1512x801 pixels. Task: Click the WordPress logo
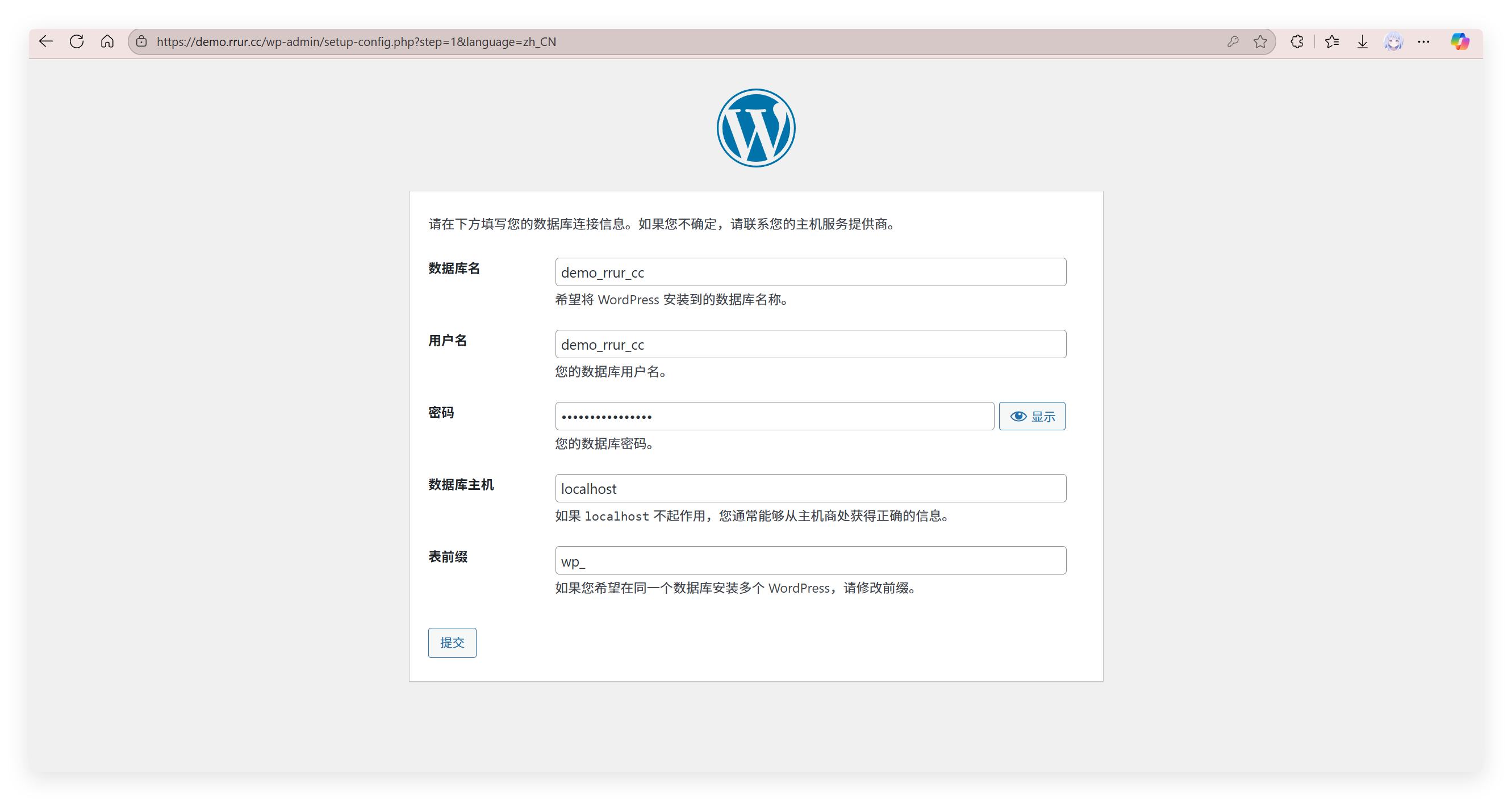point(756,128)
